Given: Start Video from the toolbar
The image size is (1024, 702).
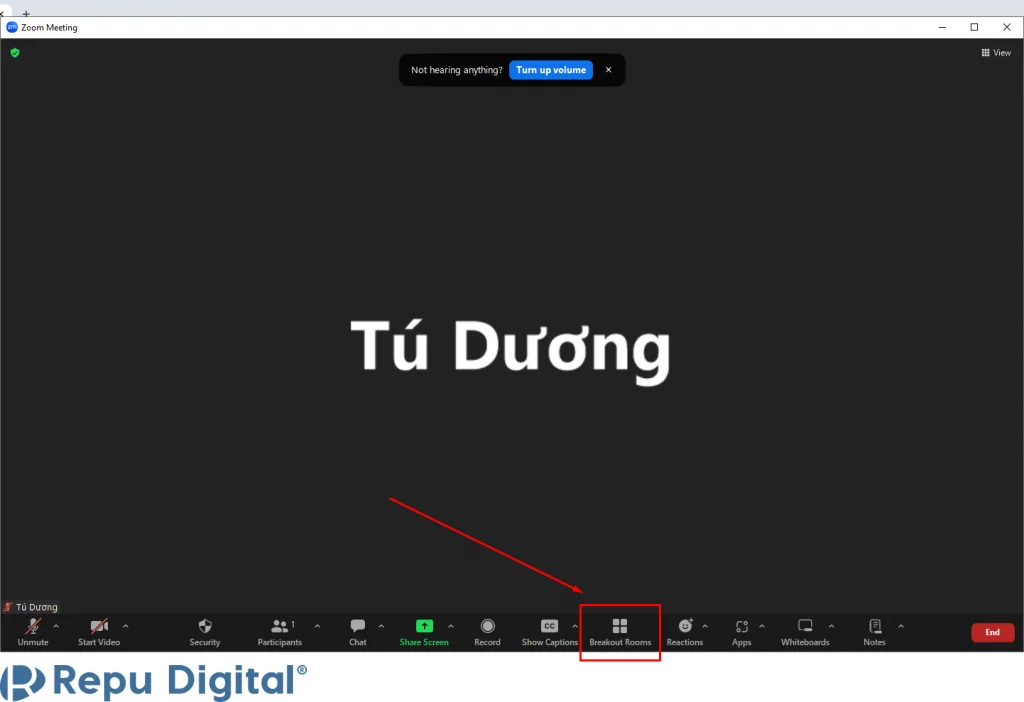Looking at the screenshot, I should click(x=99, y=631).
